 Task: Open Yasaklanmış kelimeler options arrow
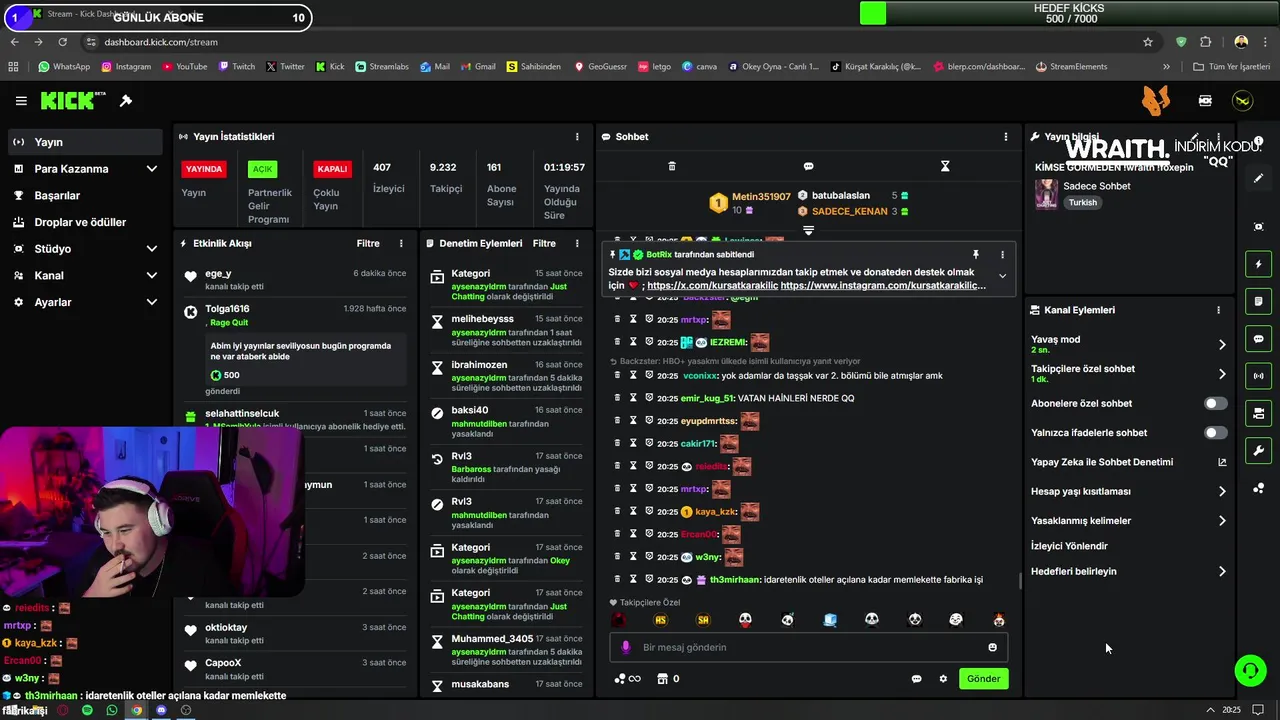(x=1221, y=521)
